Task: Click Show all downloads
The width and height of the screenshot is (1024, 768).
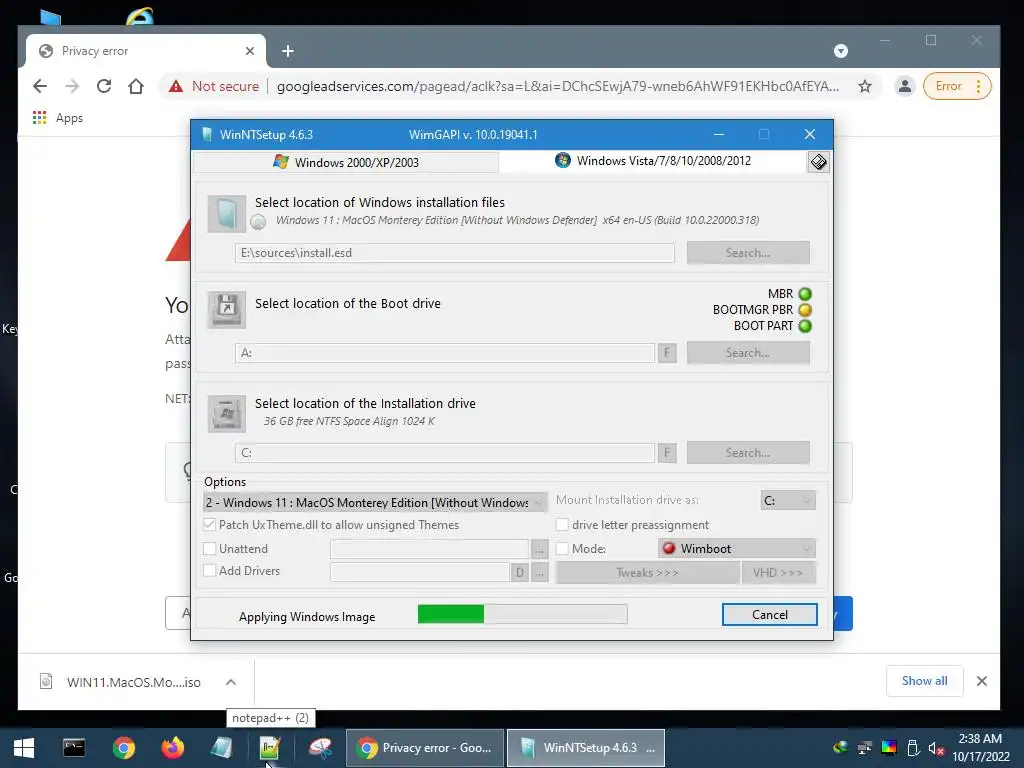Action: (924, 681)
